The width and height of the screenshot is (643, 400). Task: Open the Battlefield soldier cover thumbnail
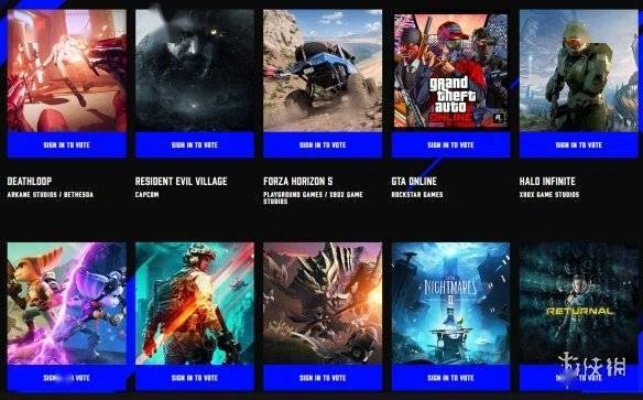click(x=195, y=303)
